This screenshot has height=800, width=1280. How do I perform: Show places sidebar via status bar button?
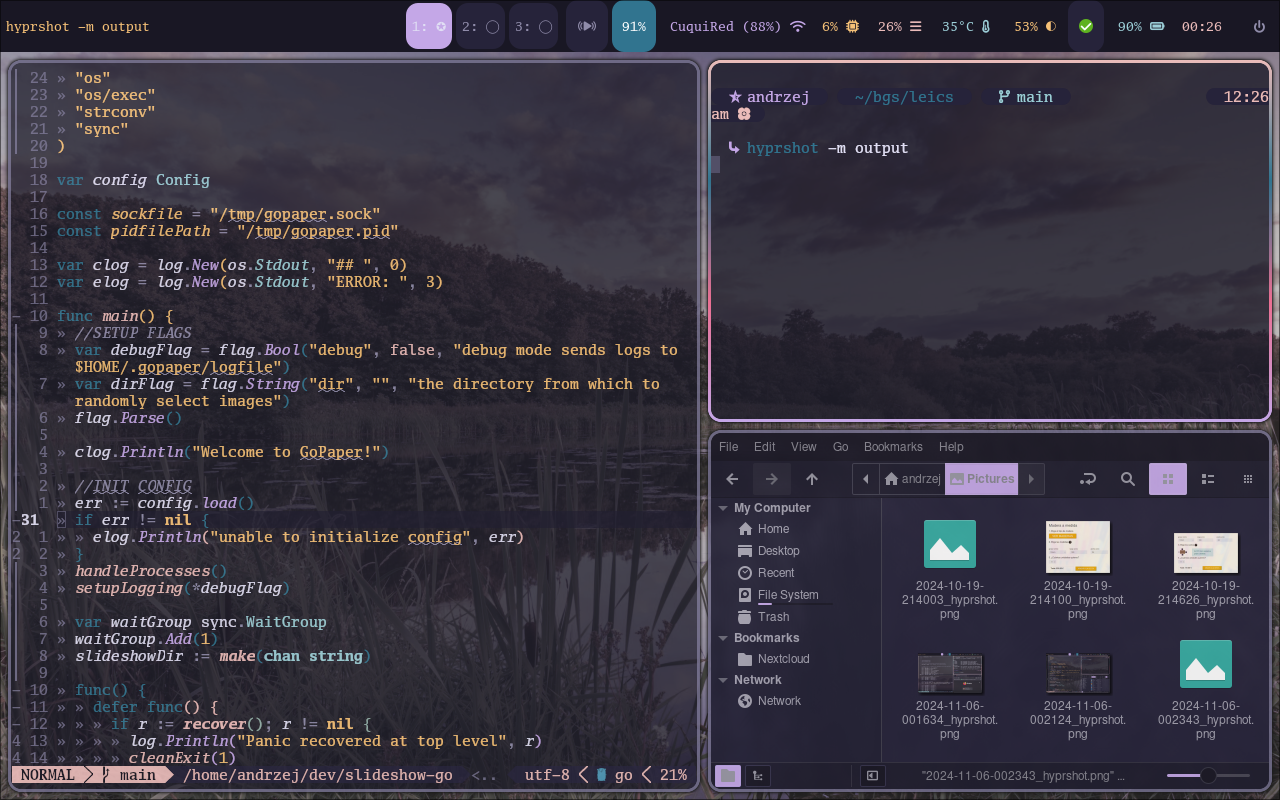(728, 775)
